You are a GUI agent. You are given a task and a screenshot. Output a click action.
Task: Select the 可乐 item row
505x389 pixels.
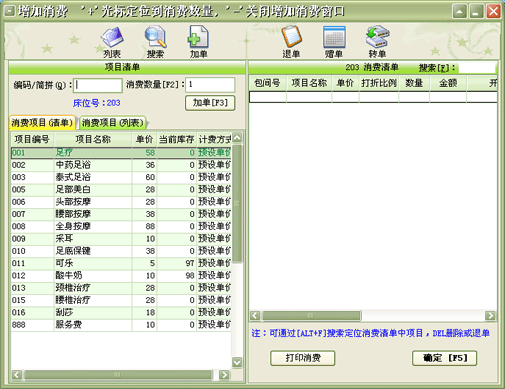tap(121, 263)
